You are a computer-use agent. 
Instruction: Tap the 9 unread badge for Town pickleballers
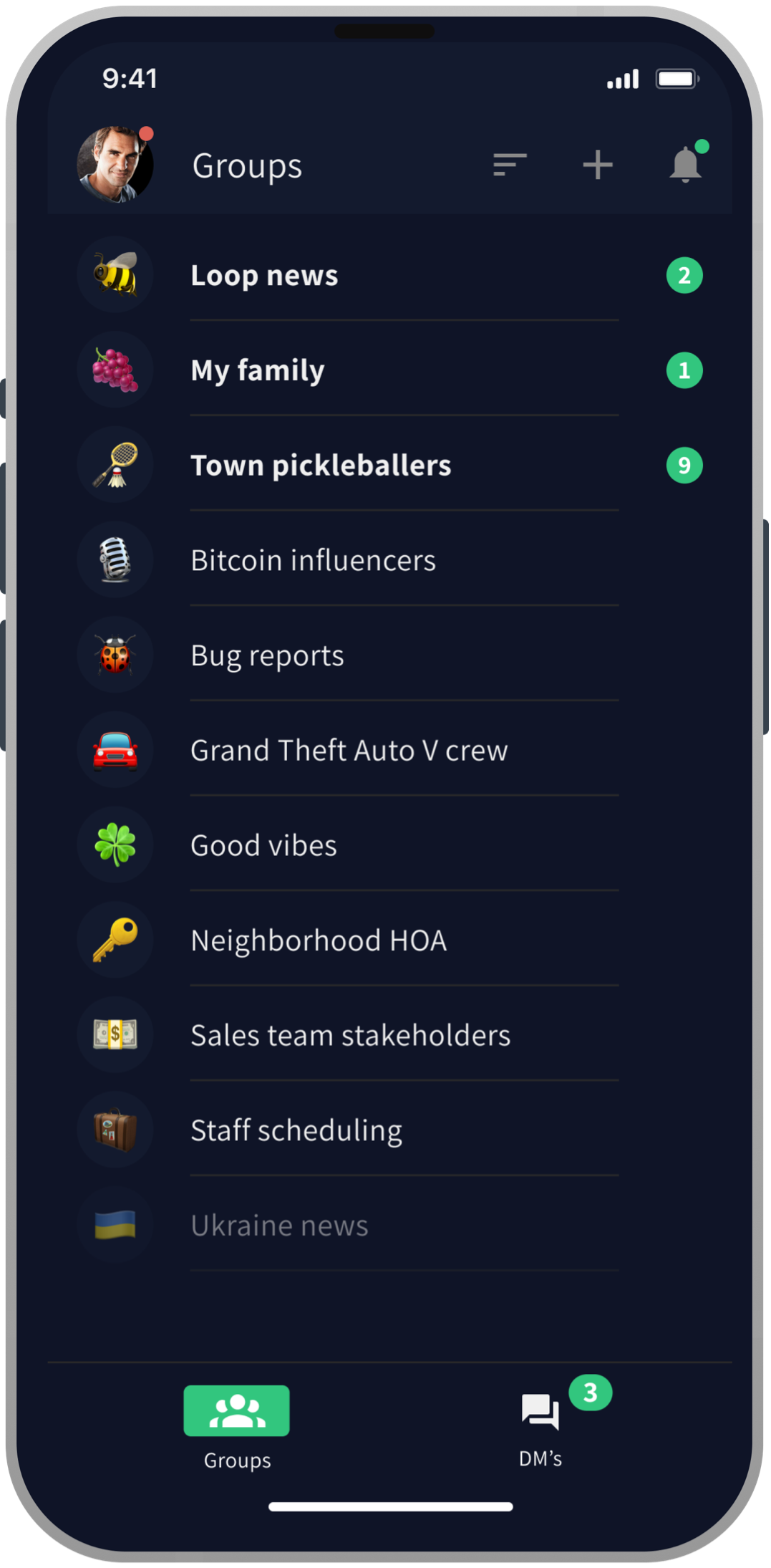[684, 466]
